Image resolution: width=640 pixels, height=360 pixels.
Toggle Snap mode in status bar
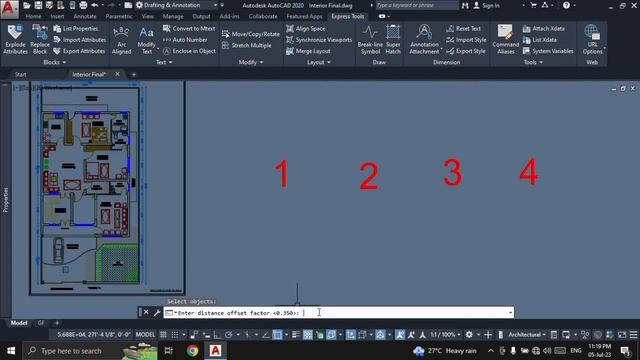174,335
